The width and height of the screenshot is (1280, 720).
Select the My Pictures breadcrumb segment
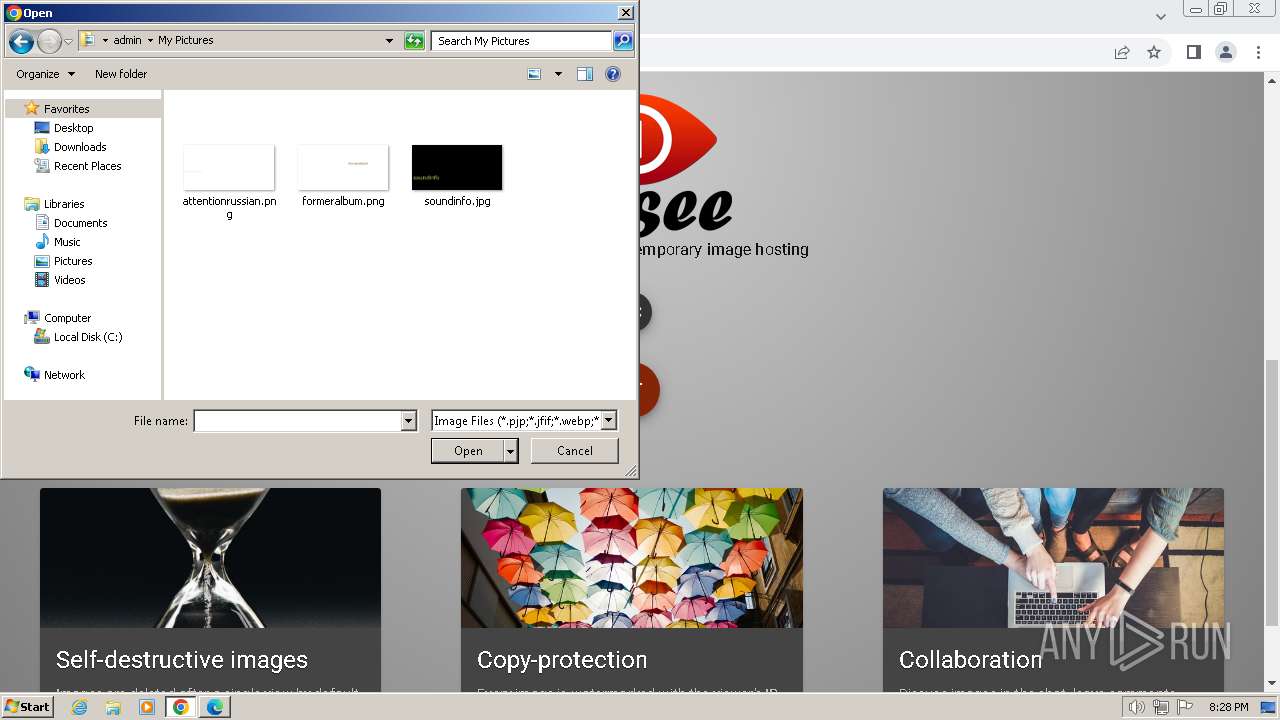pyautogui.click(x=186, y=41)
